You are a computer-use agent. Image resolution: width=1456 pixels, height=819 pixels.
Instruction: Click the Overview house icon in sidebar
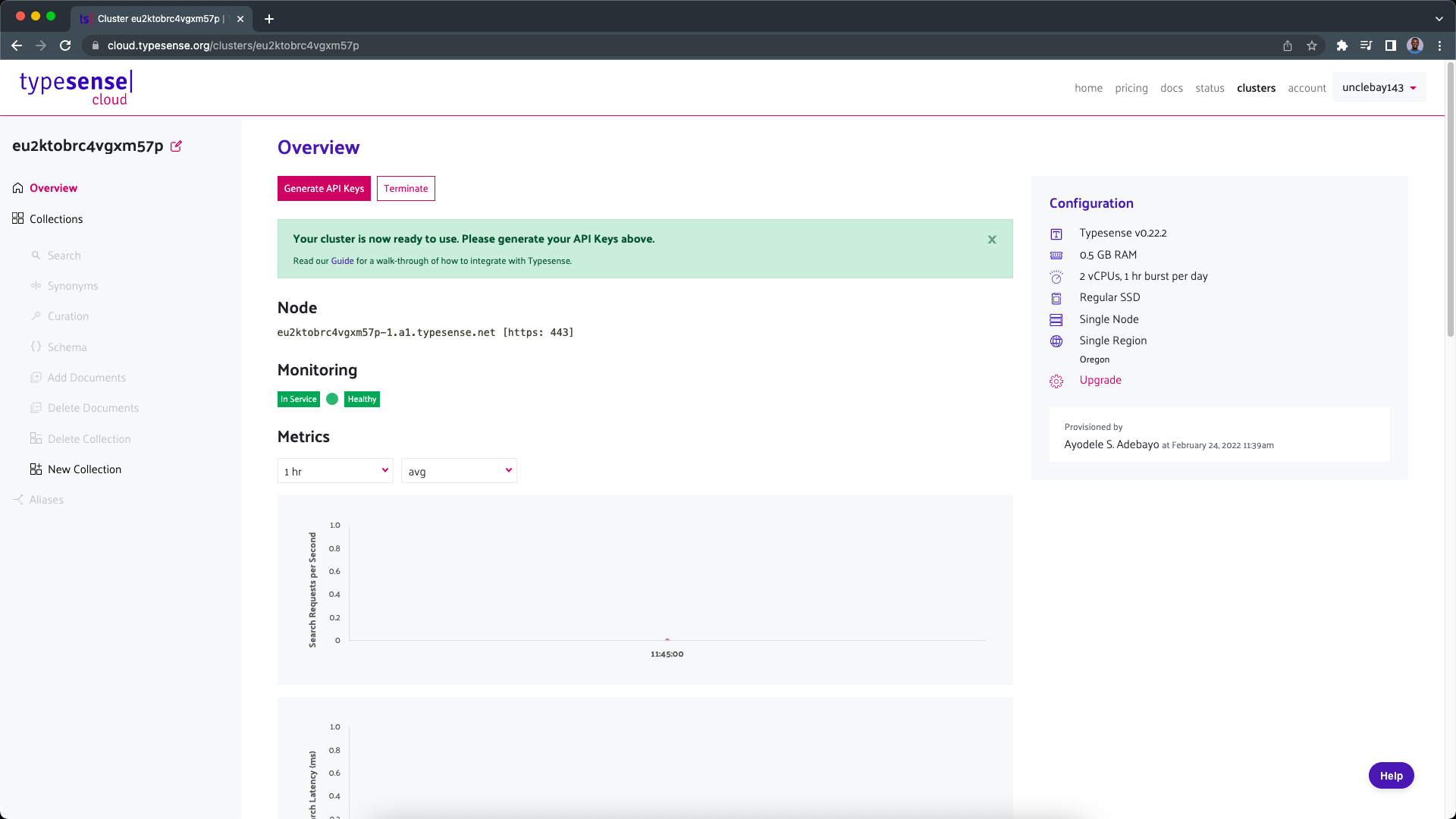pos(18,188)
